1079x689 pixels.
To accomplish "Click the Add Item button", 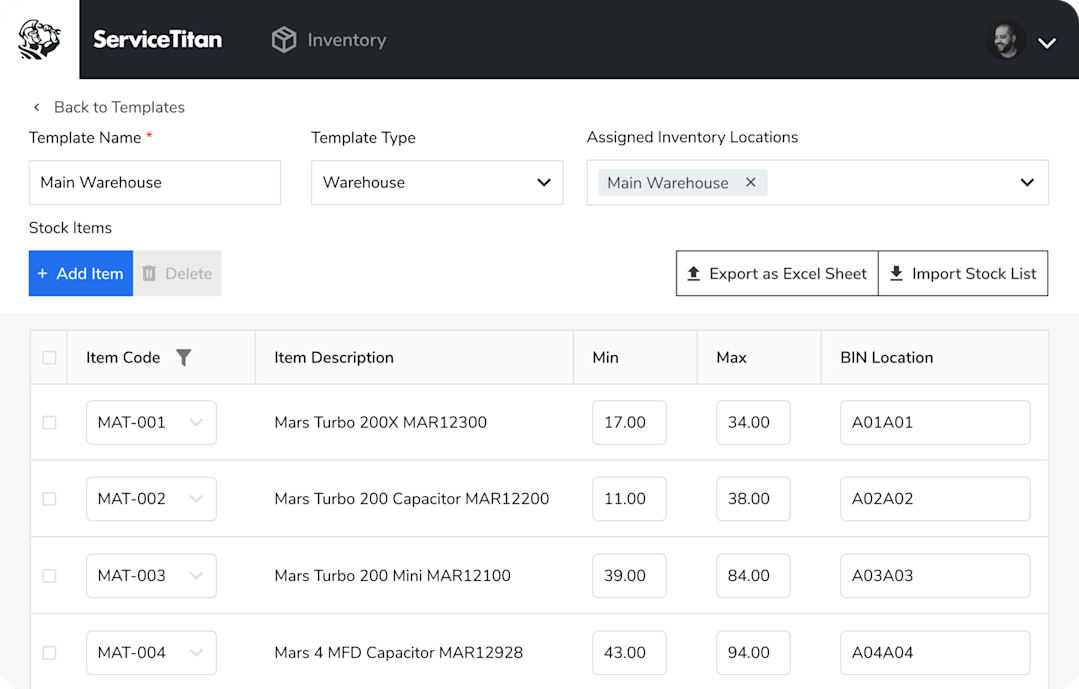I will coord(81,273).
